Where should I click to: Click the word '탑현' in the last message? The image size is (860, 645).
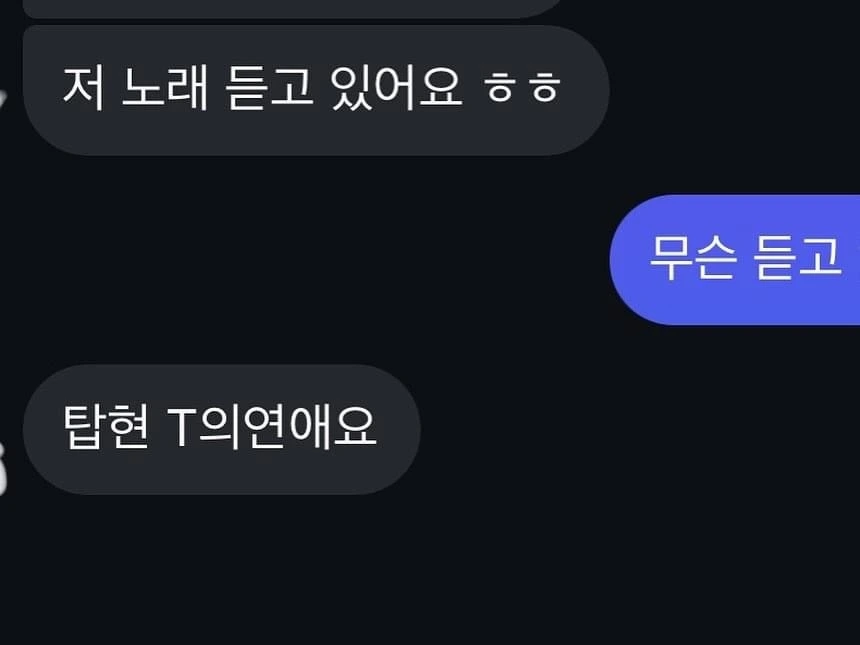[106, 427]
